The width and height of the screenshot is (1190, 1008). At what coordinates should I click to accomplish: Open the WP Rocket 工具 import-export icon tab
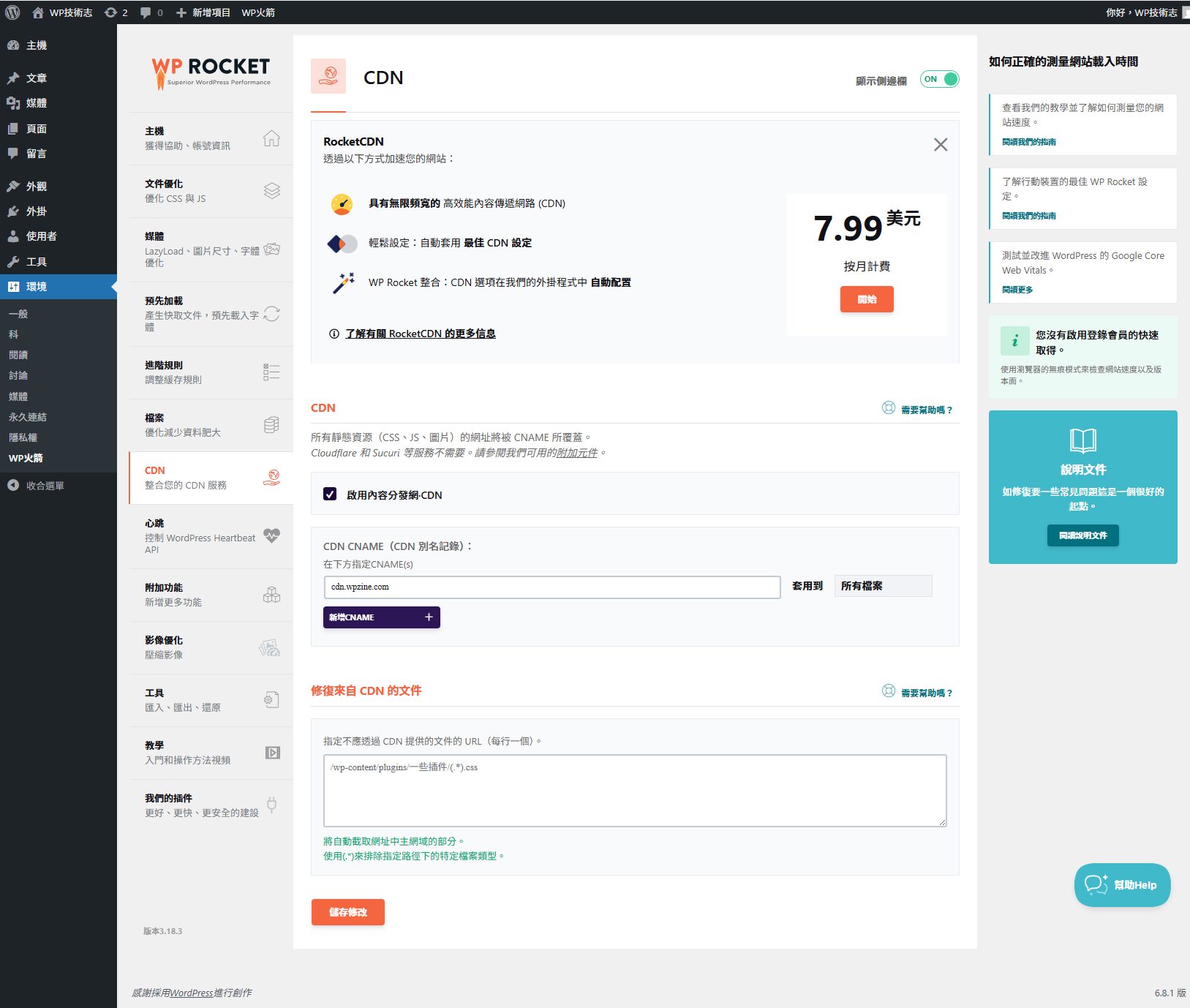(x=271, y=700)
